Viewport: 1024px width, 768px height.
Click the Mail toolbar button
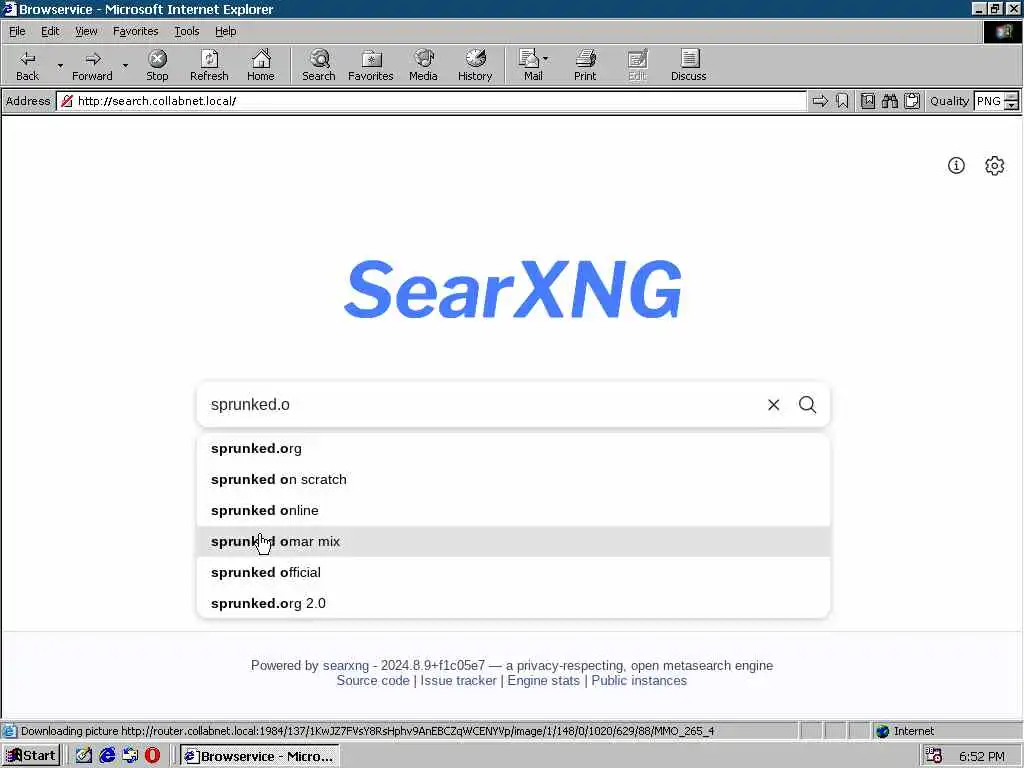point(530,65)
